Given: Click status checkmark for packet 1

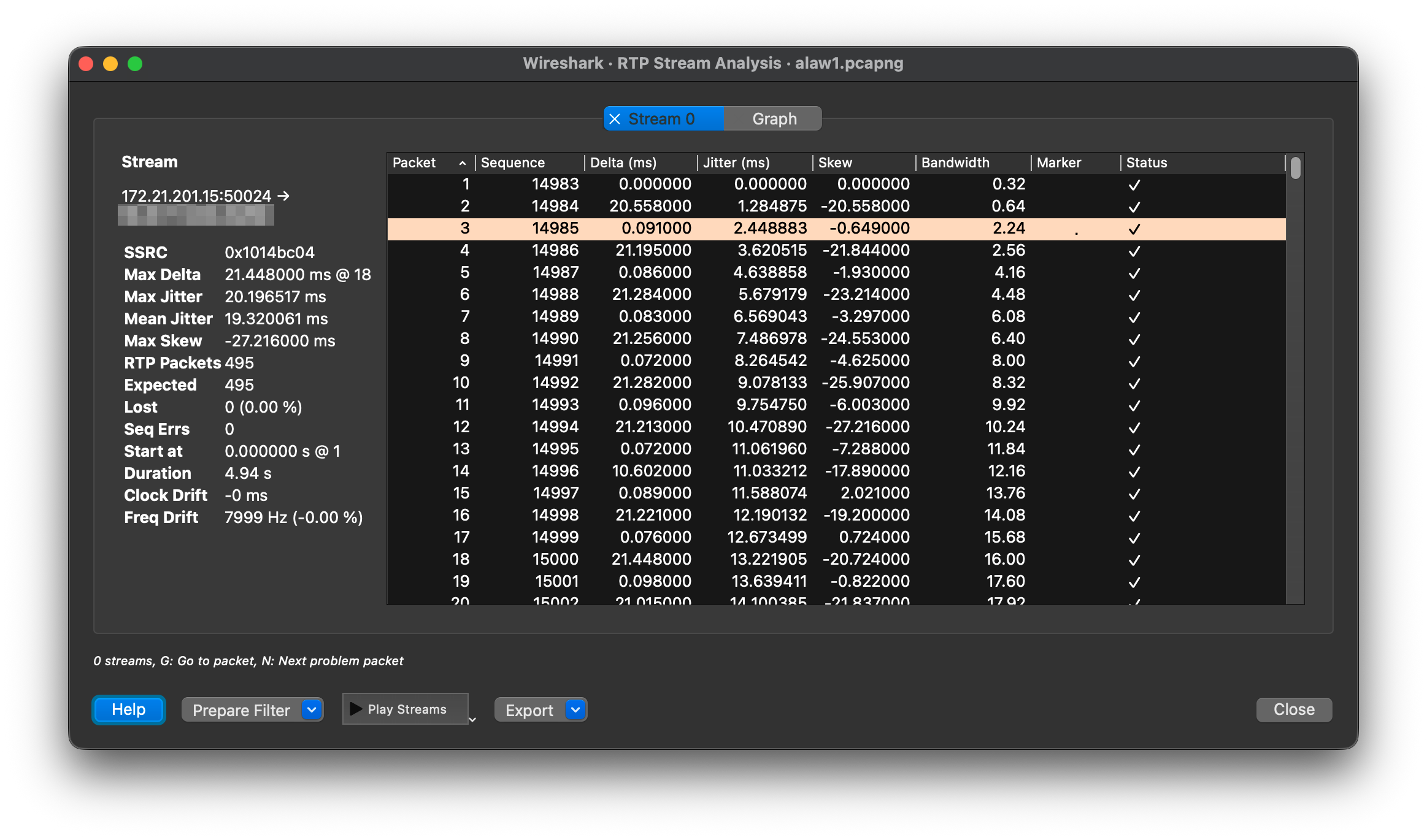Looking at the screenshot, I should point(1134,185).
